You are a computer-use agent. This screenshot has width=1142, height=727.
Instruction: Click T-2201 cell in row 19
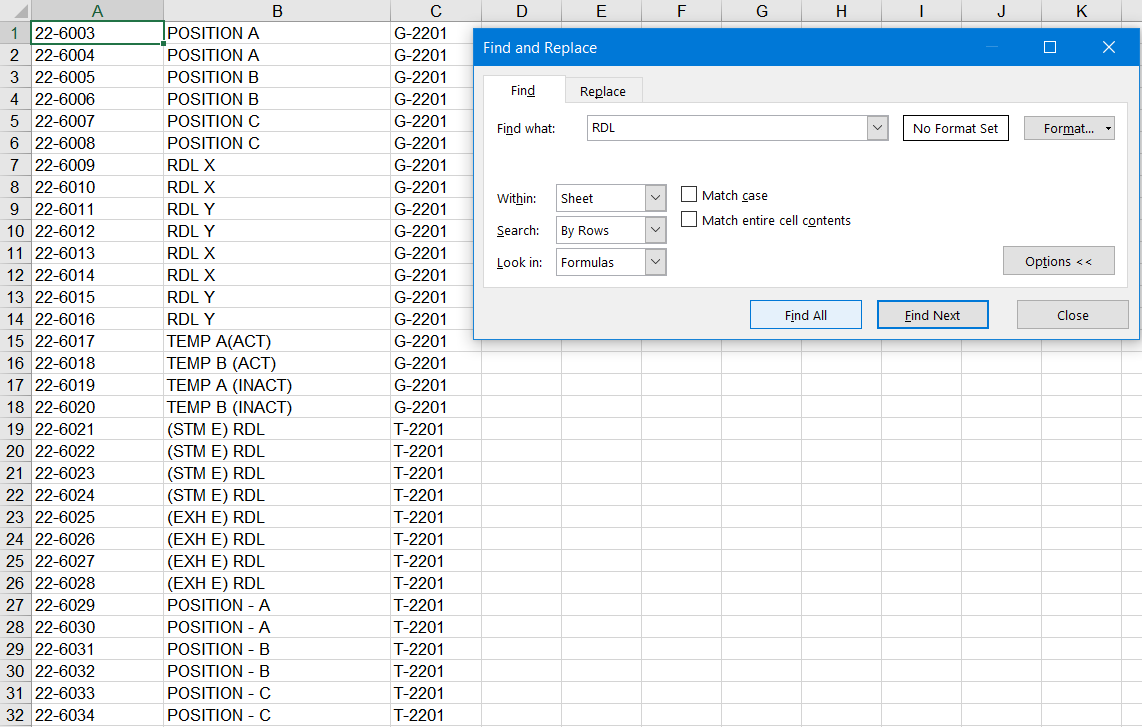[x=436, y=429]
